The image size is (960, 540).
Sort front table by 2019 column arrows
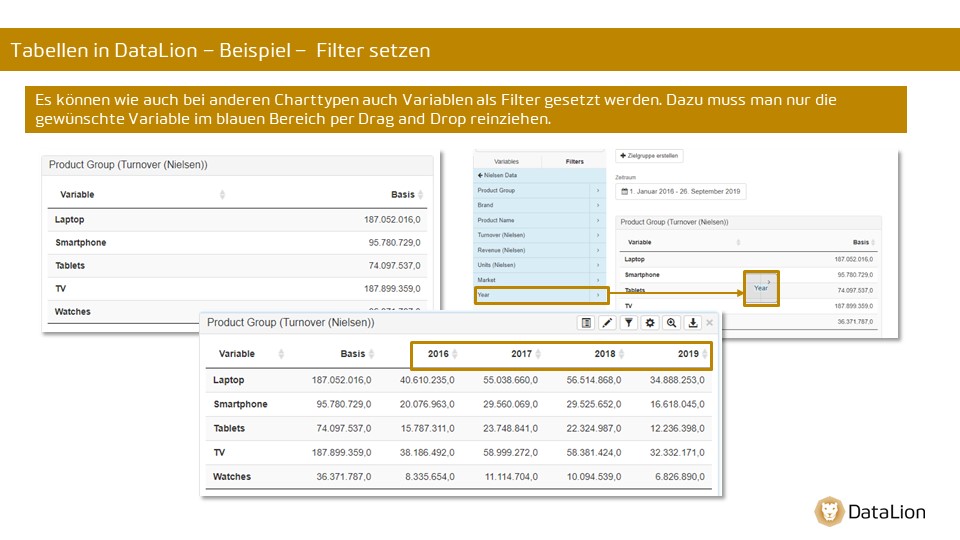(705, 354)
